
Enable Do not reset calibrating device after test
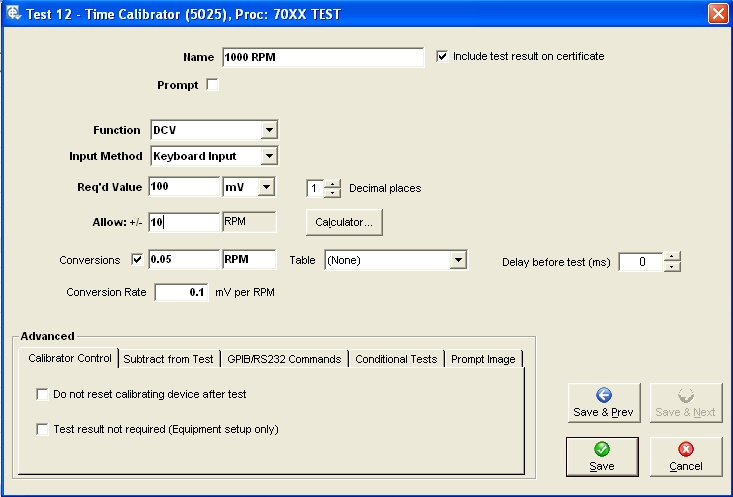(x=42, y=394)
